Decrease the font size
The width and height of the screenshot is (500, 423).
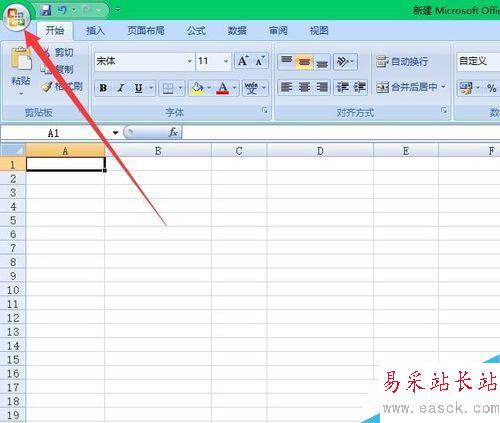(x=260, y=61)
